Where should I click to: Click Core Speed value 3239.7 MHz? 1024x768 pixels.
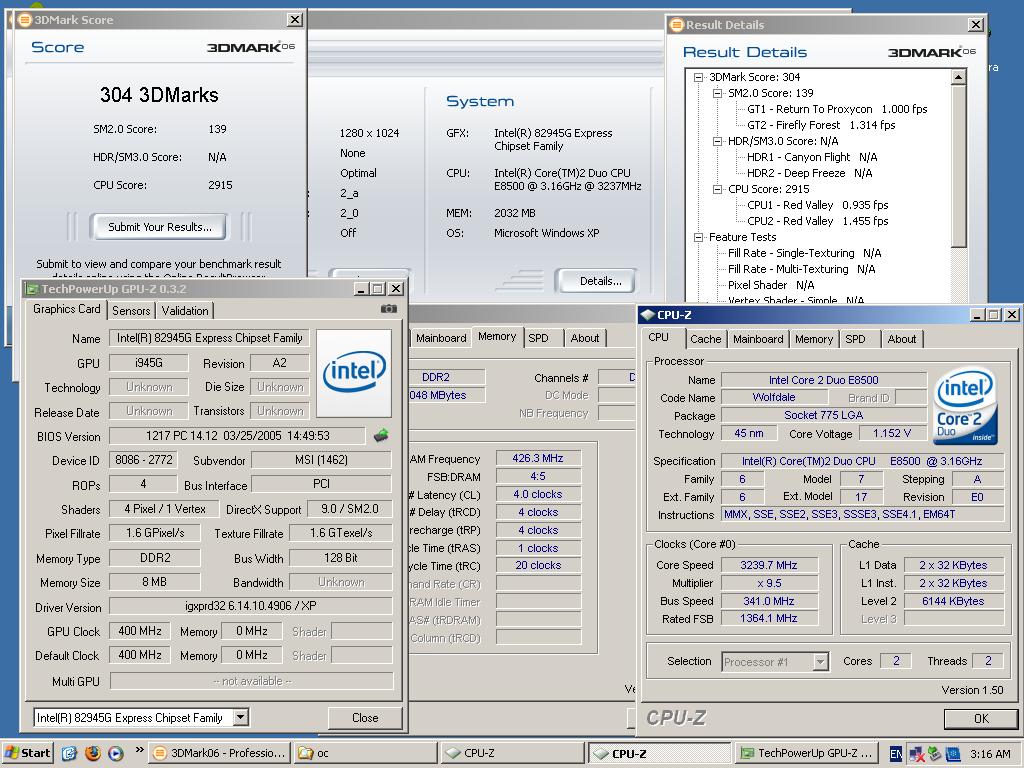click(769, 565)
